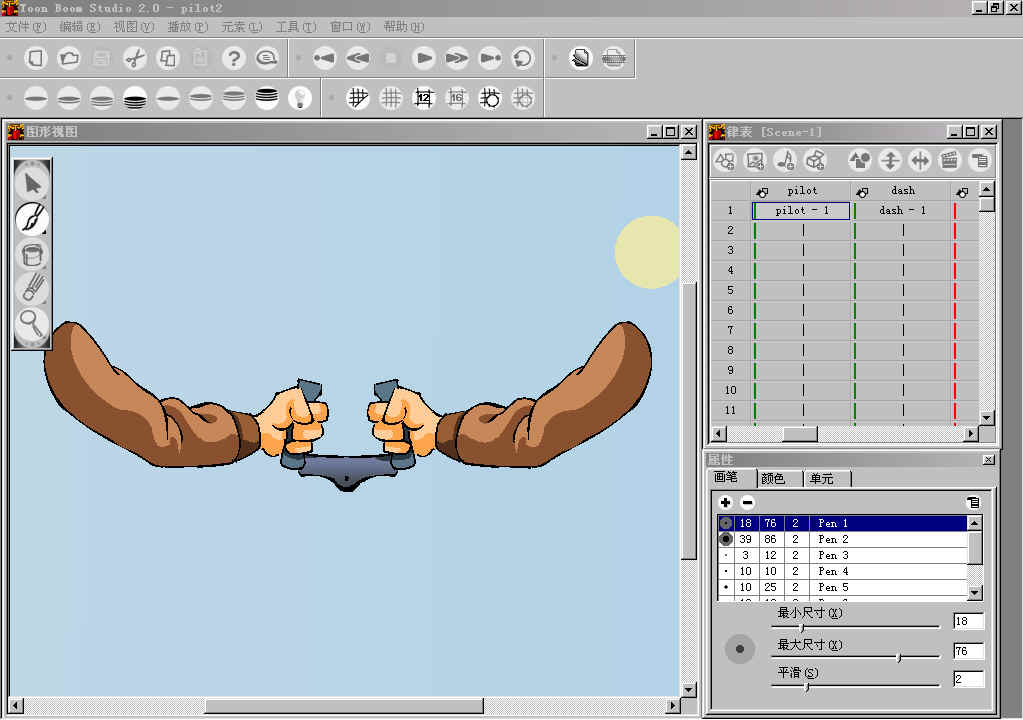This screenshot has height=720, width=1023.
Task: Create a new file from the main toolbar
Action: pos(36,58)
